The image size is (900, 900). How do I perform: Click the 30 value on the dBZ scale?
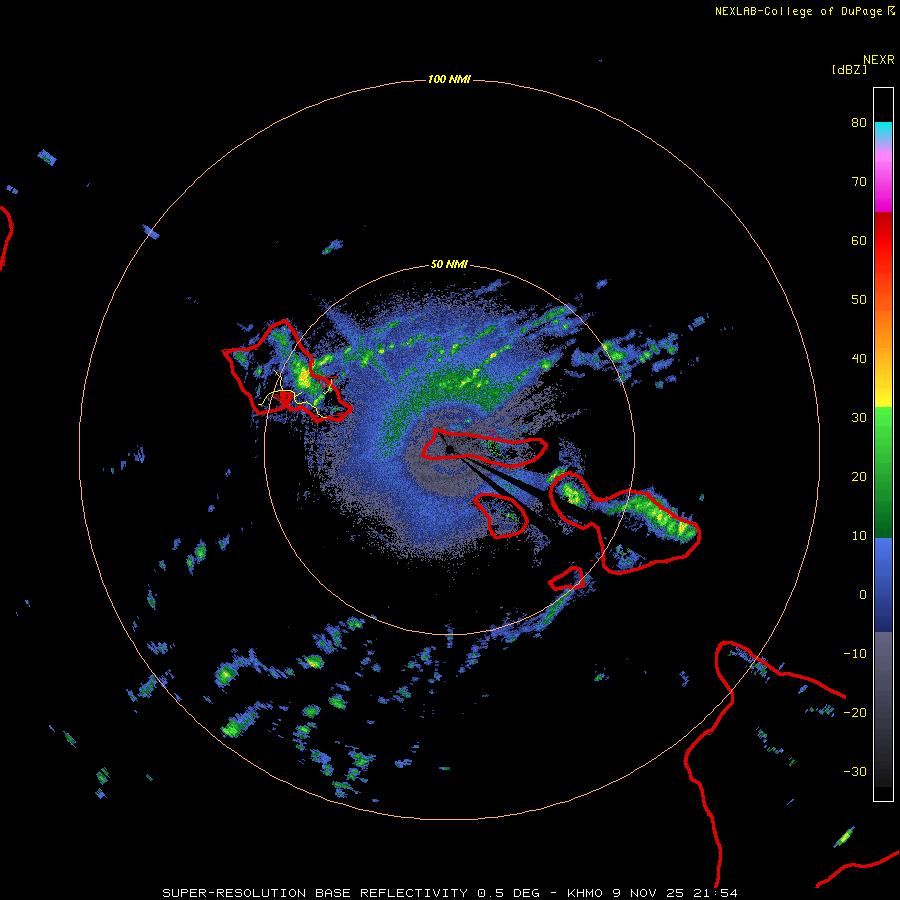pyautogui.click(x=859, y=418)
